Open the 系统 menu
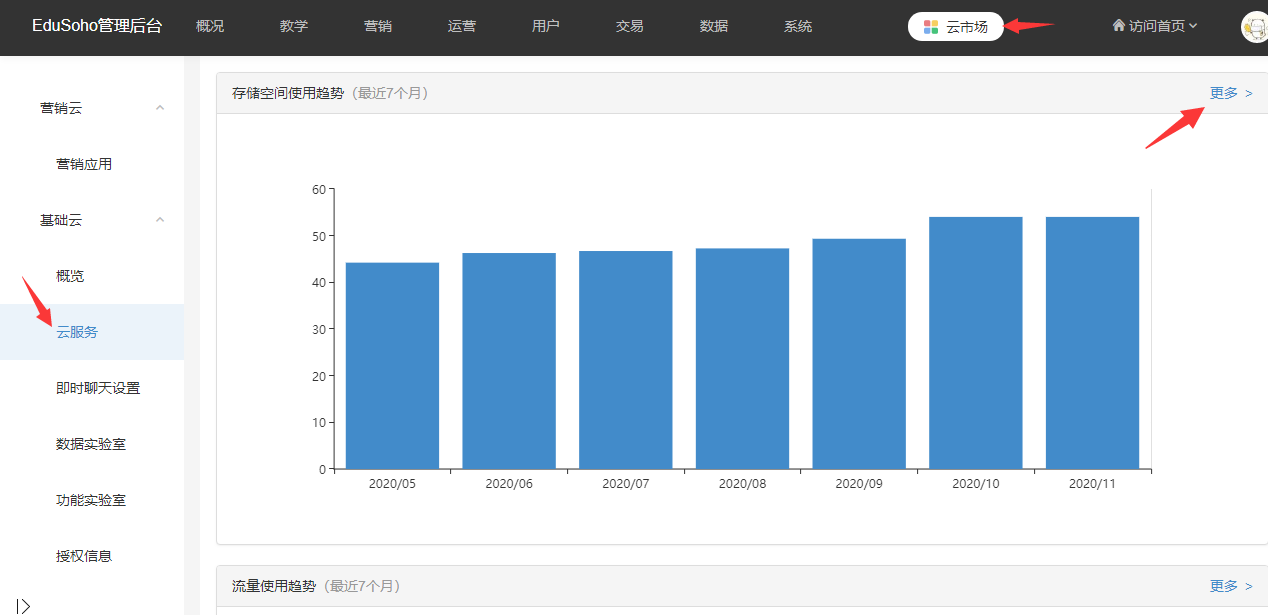The width and height of the screenshot is (1268, 615). coord(798,27)
